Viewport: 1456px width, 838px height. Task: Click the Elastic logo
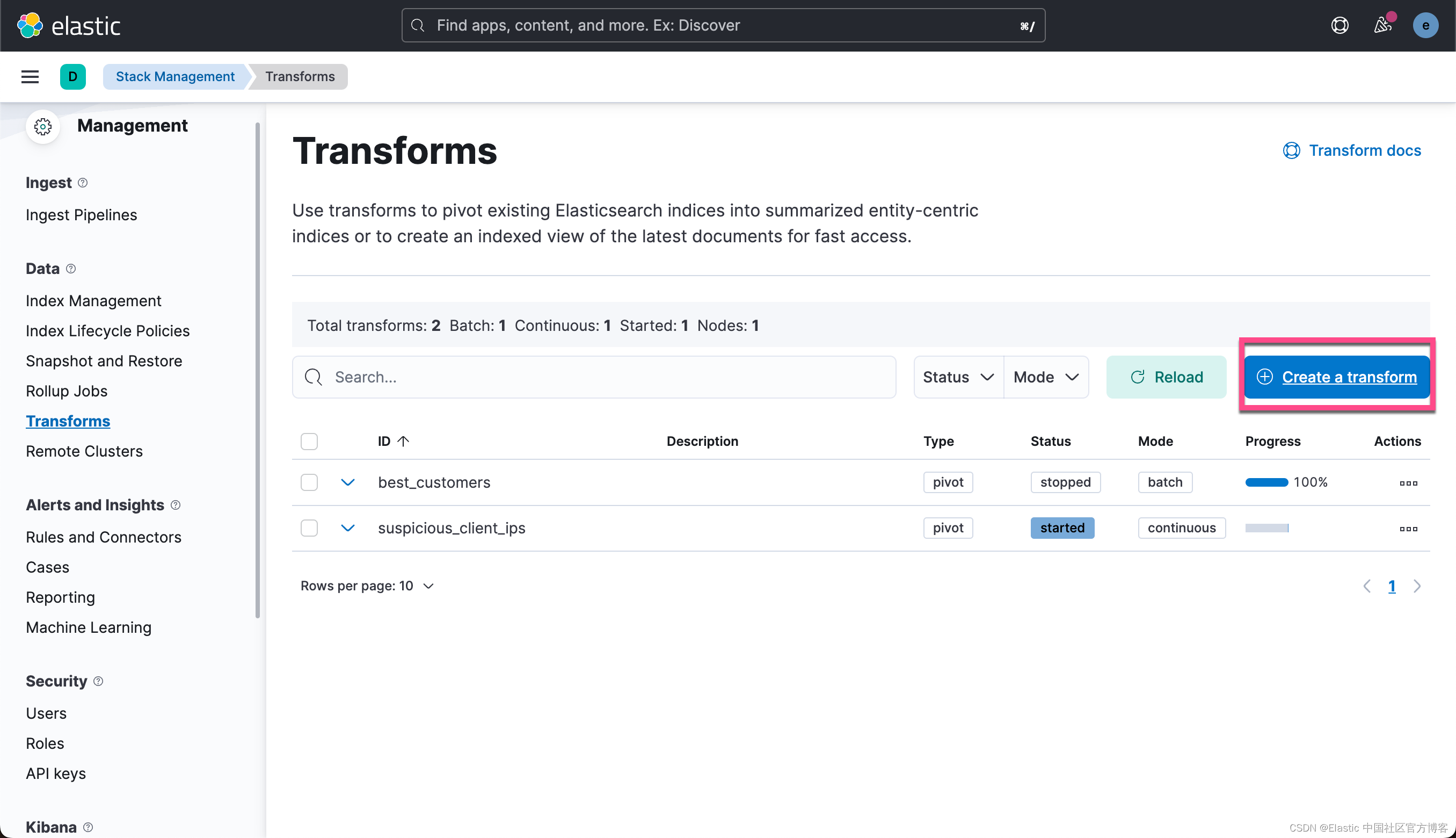69,25
